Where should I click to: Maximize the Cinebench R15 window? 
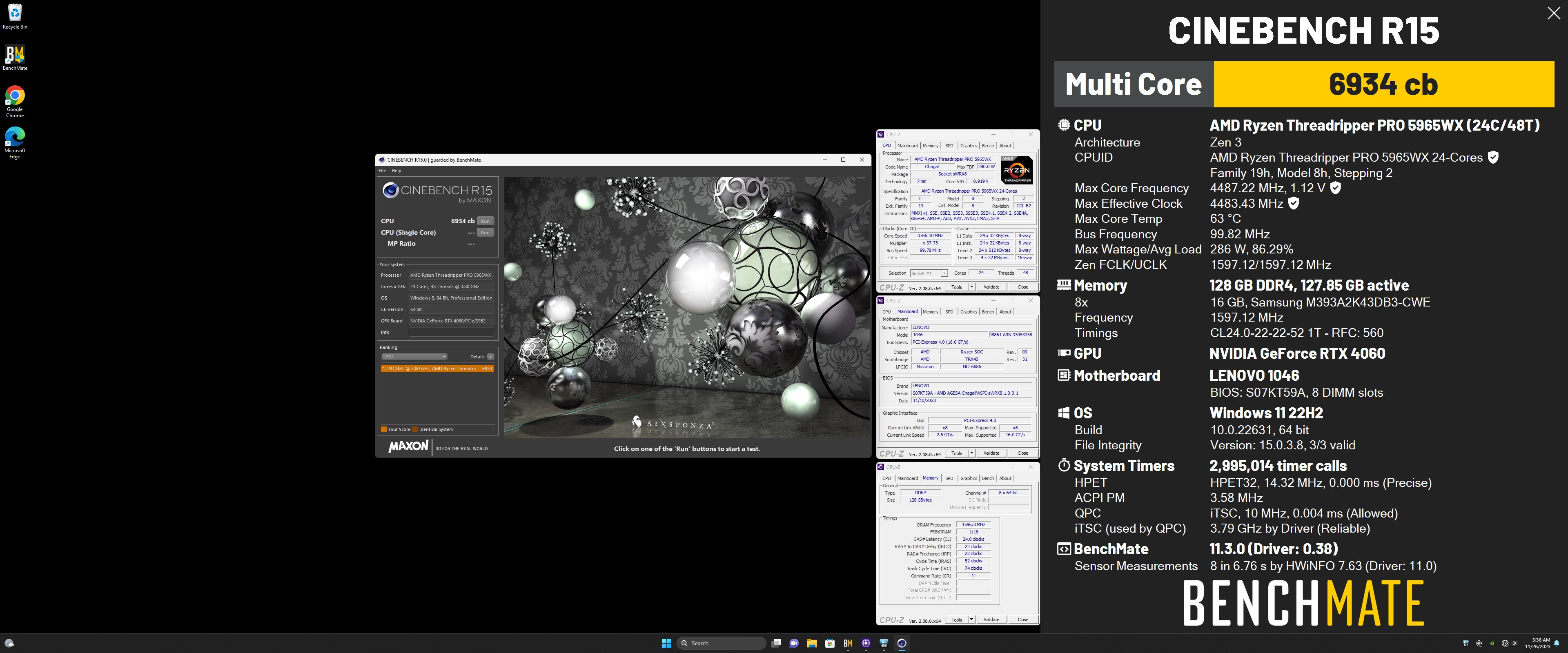pos(843,160)
